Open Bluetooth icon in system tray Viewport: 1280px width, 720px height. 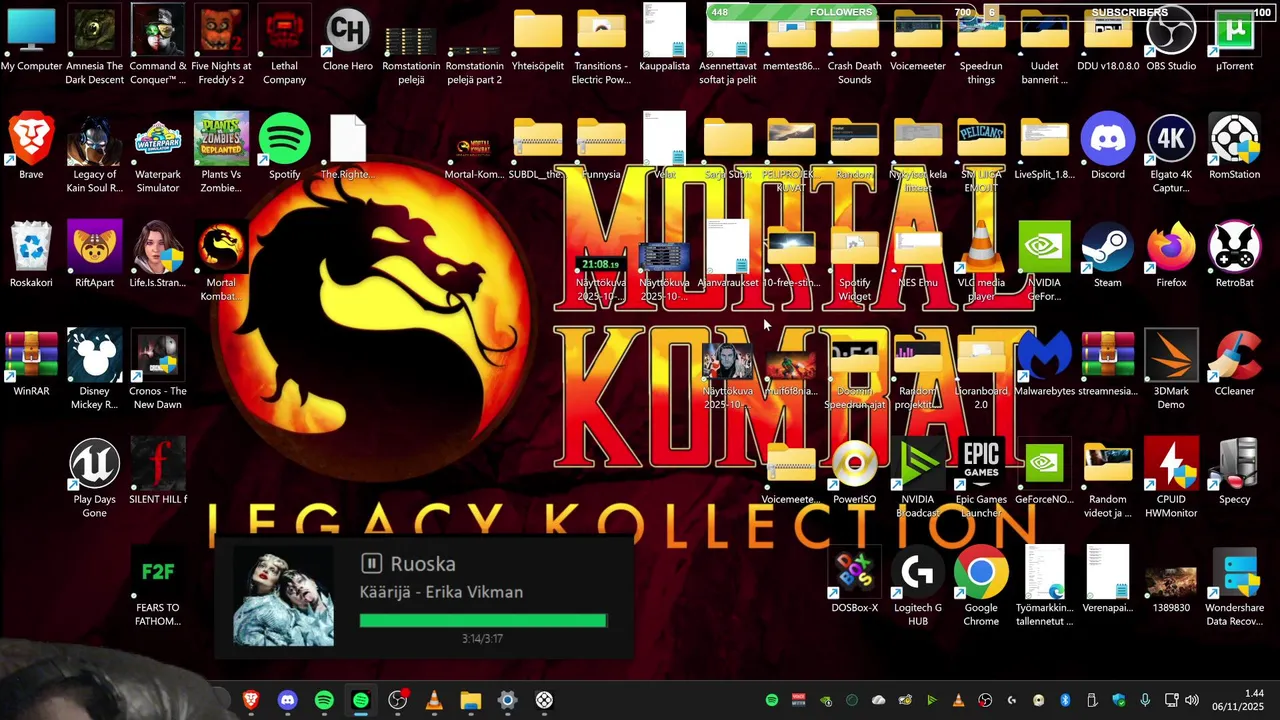(x=1065, y=700)
